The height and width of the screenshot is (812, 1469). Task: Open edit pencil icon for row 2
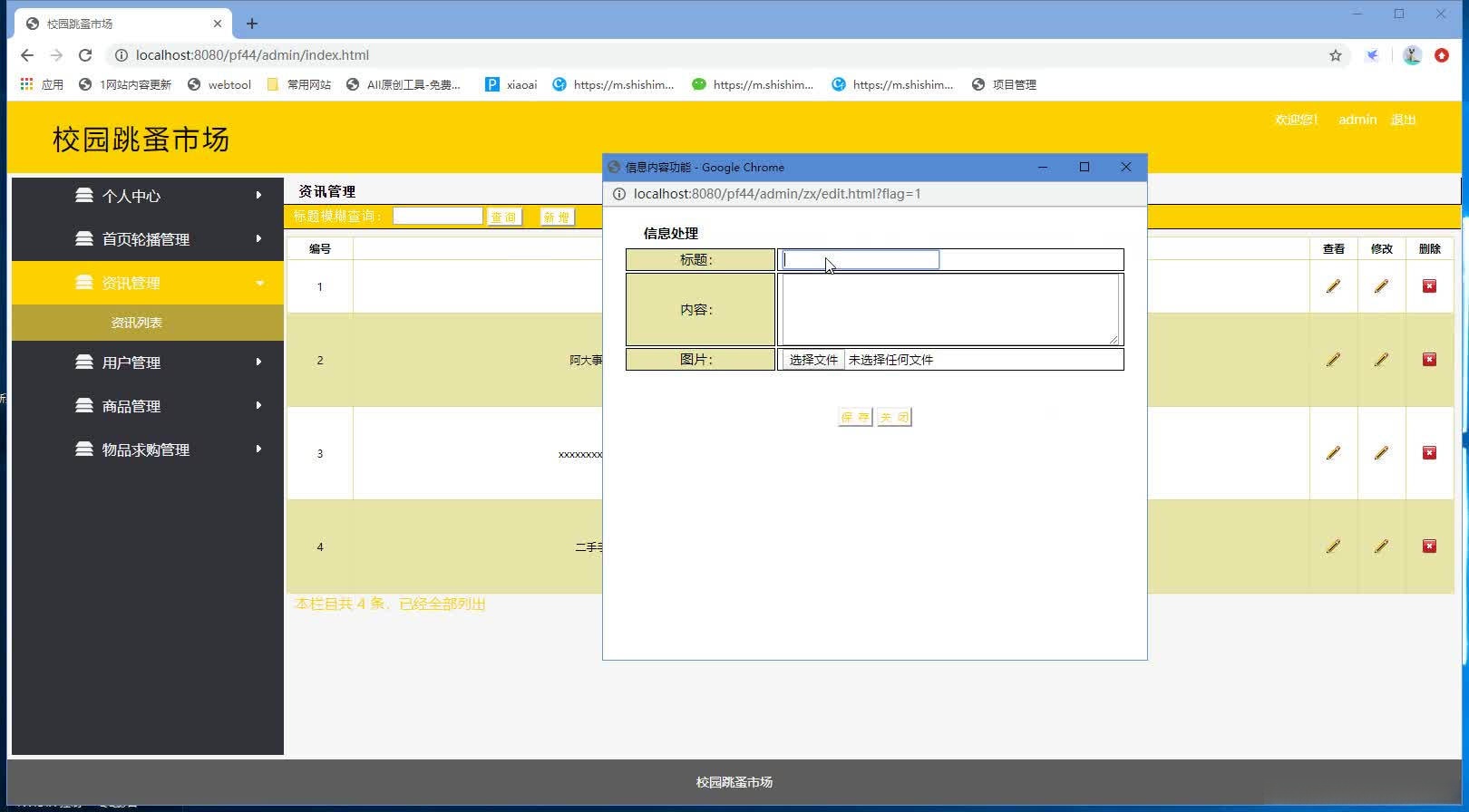1381,360
